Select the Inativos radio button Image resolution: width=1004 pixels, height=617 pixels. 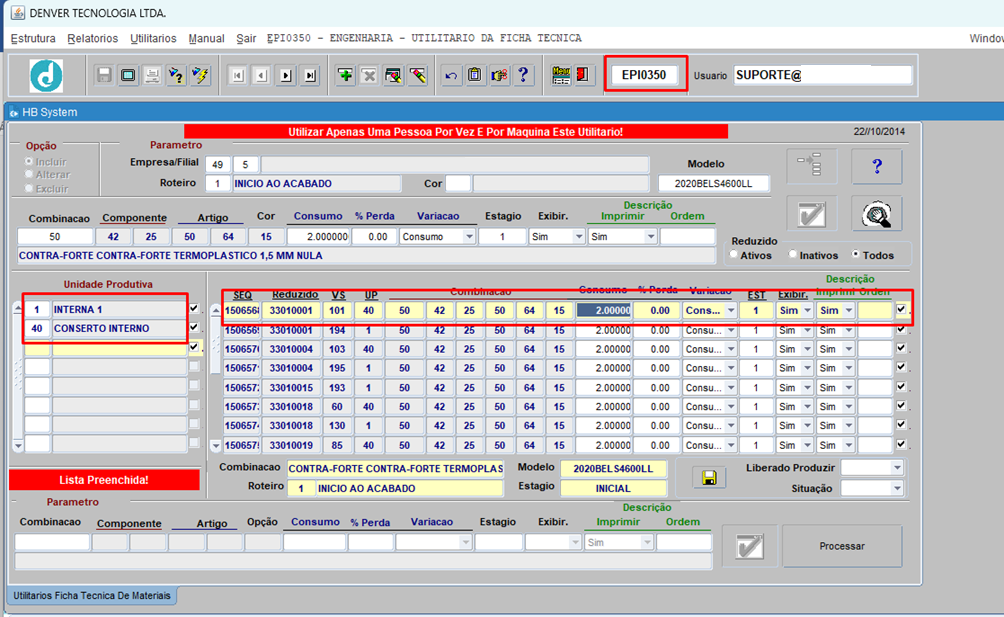[x=793, y=255]
